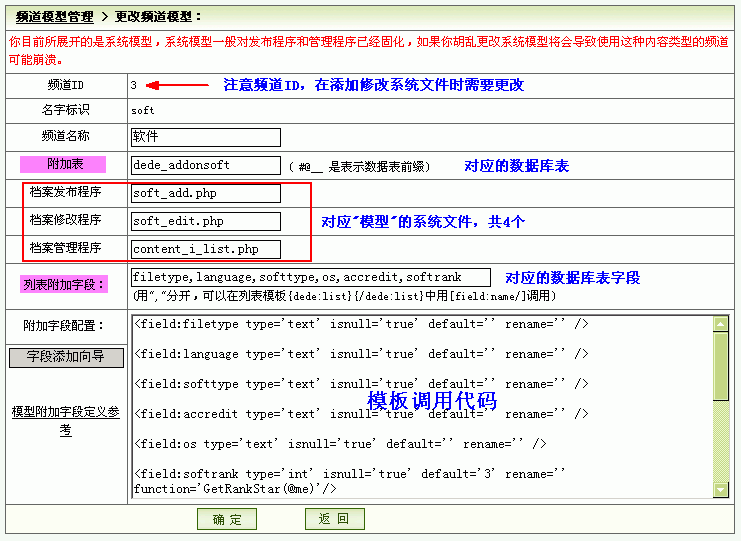Open the 字段添加向导 wizard button

point(66,357)
